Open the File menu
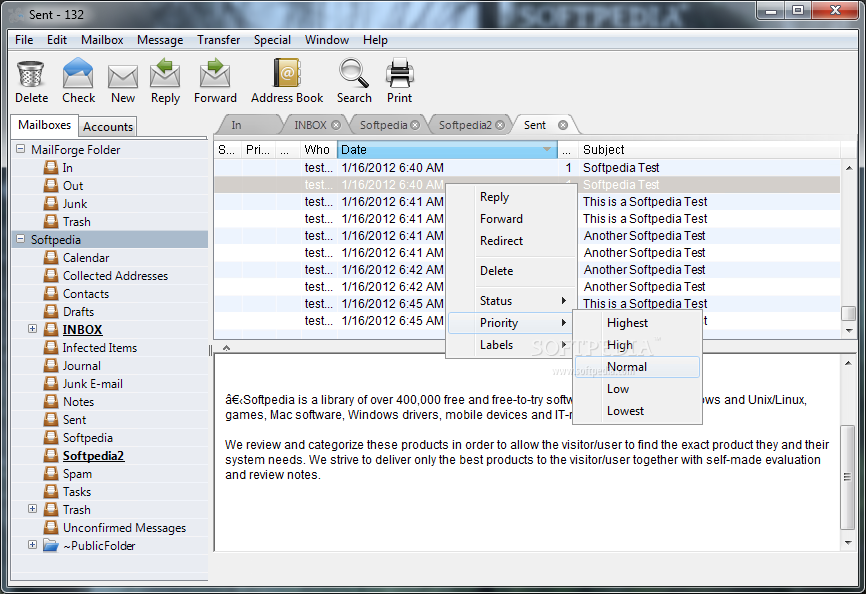The image size is (866, 594). pos(24,40)
